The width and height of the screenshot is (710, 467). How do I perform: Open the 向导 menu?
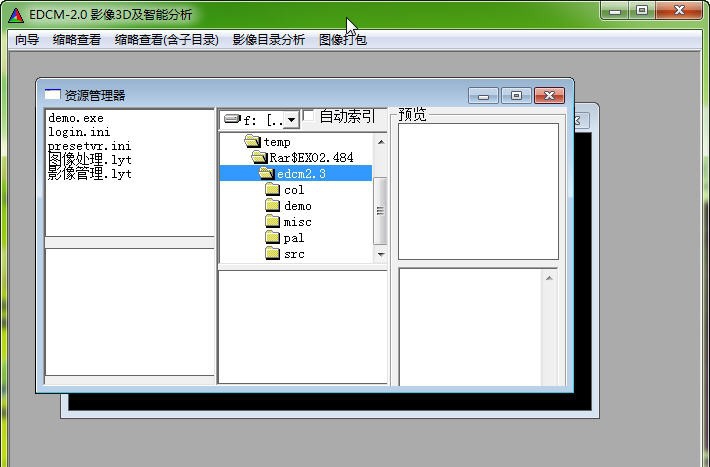point(27,40)
